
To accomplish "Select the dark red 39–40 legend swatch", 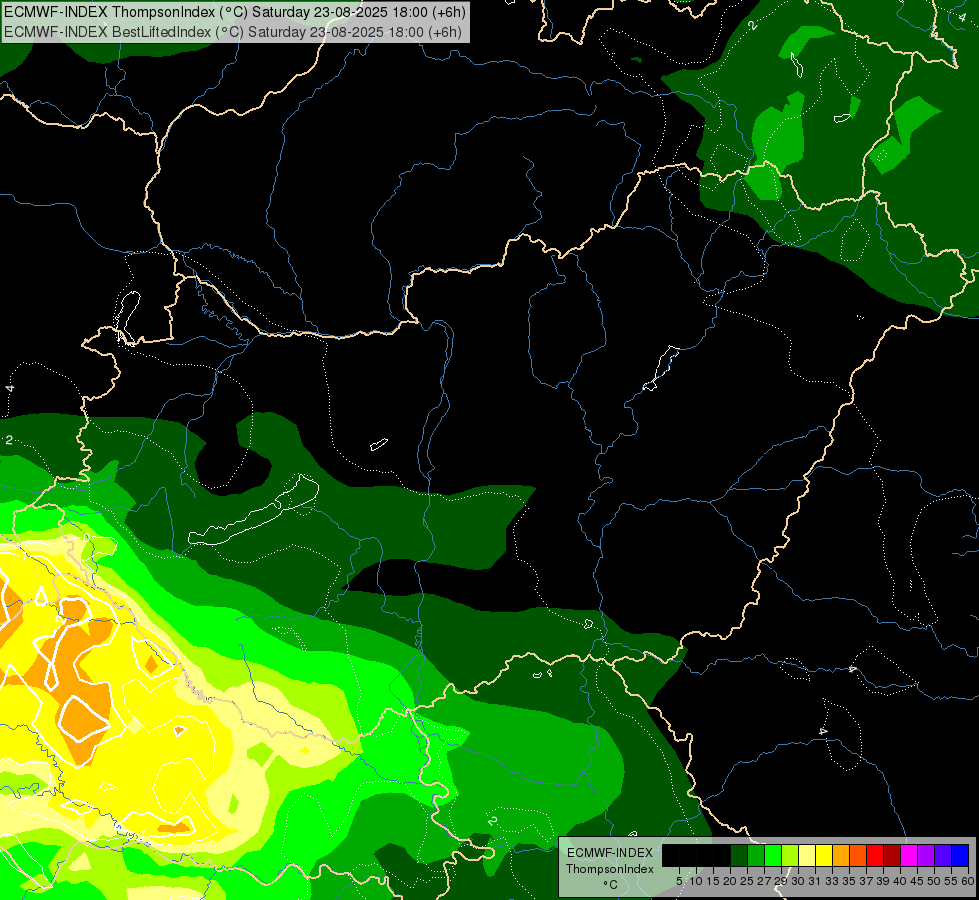I will 892,855.
